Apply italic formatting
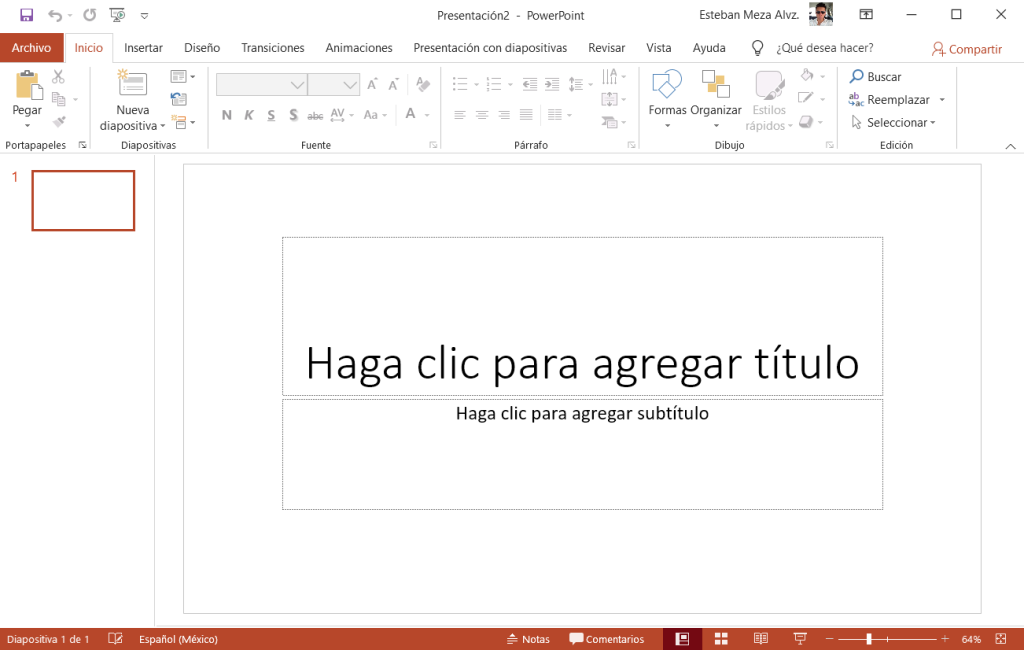 click(248, 116)
